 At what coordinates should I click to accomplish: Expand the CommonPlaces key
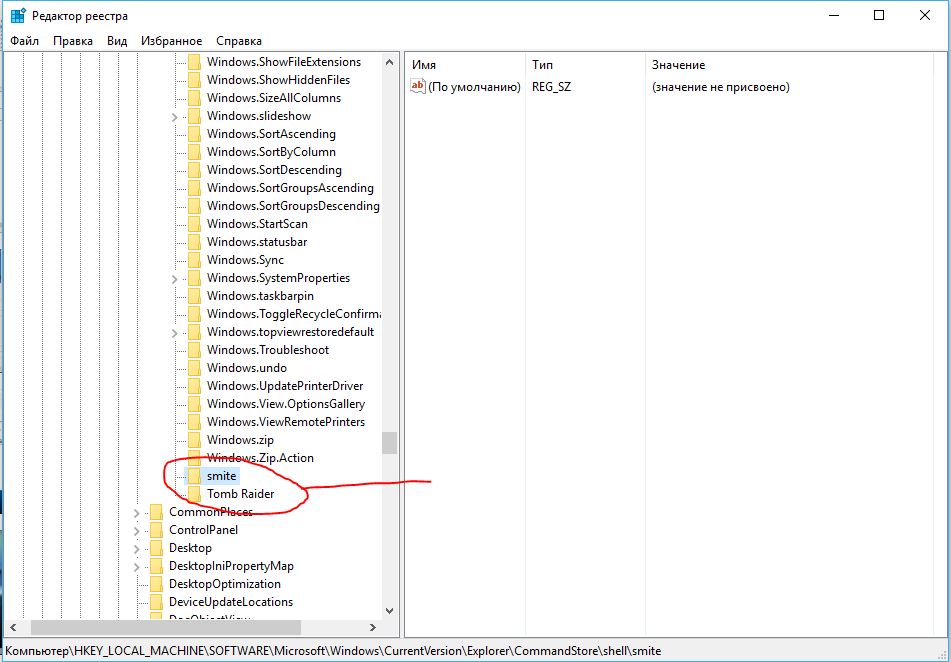coord(137,512)
